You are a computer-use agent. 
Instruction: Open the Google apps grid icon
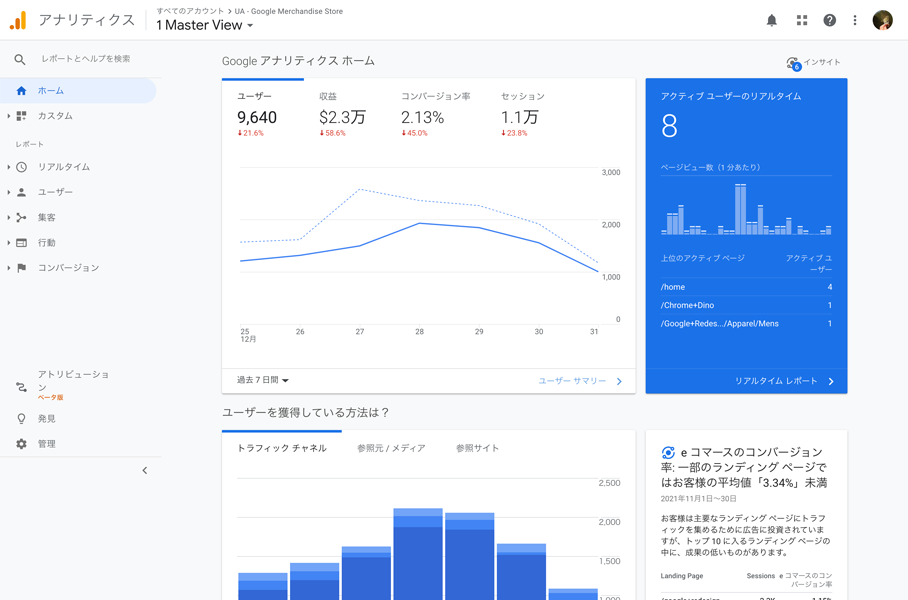click(801, 20)
